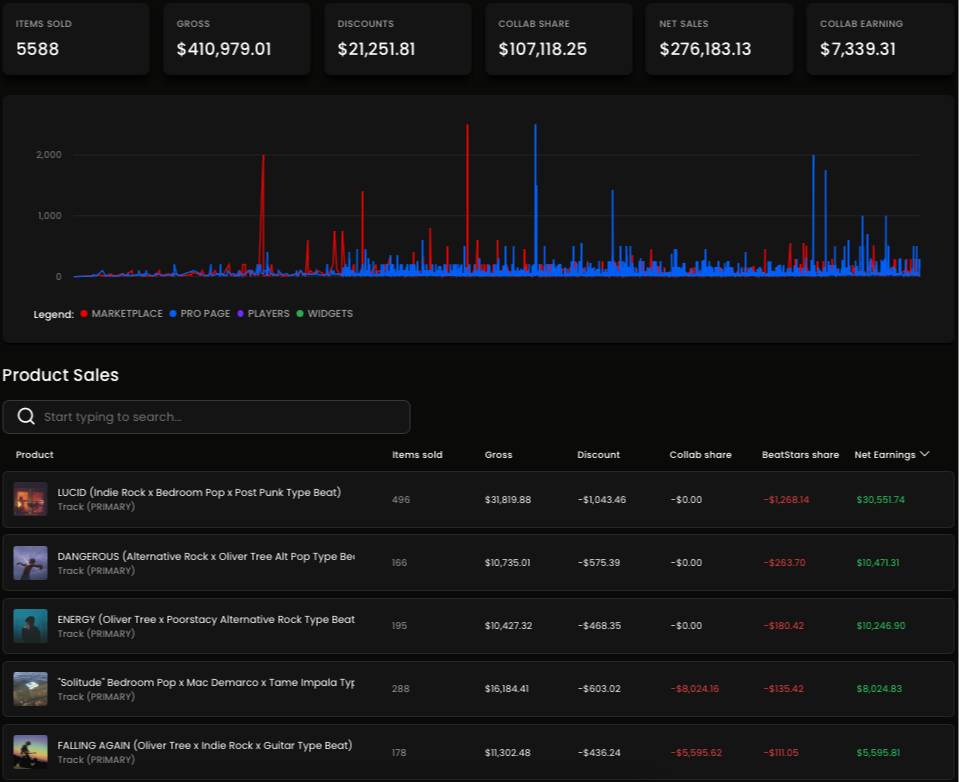Open the LUCID track cover thumbnail
Viewport: 959px width, 782px height.
tap(31, 499)
